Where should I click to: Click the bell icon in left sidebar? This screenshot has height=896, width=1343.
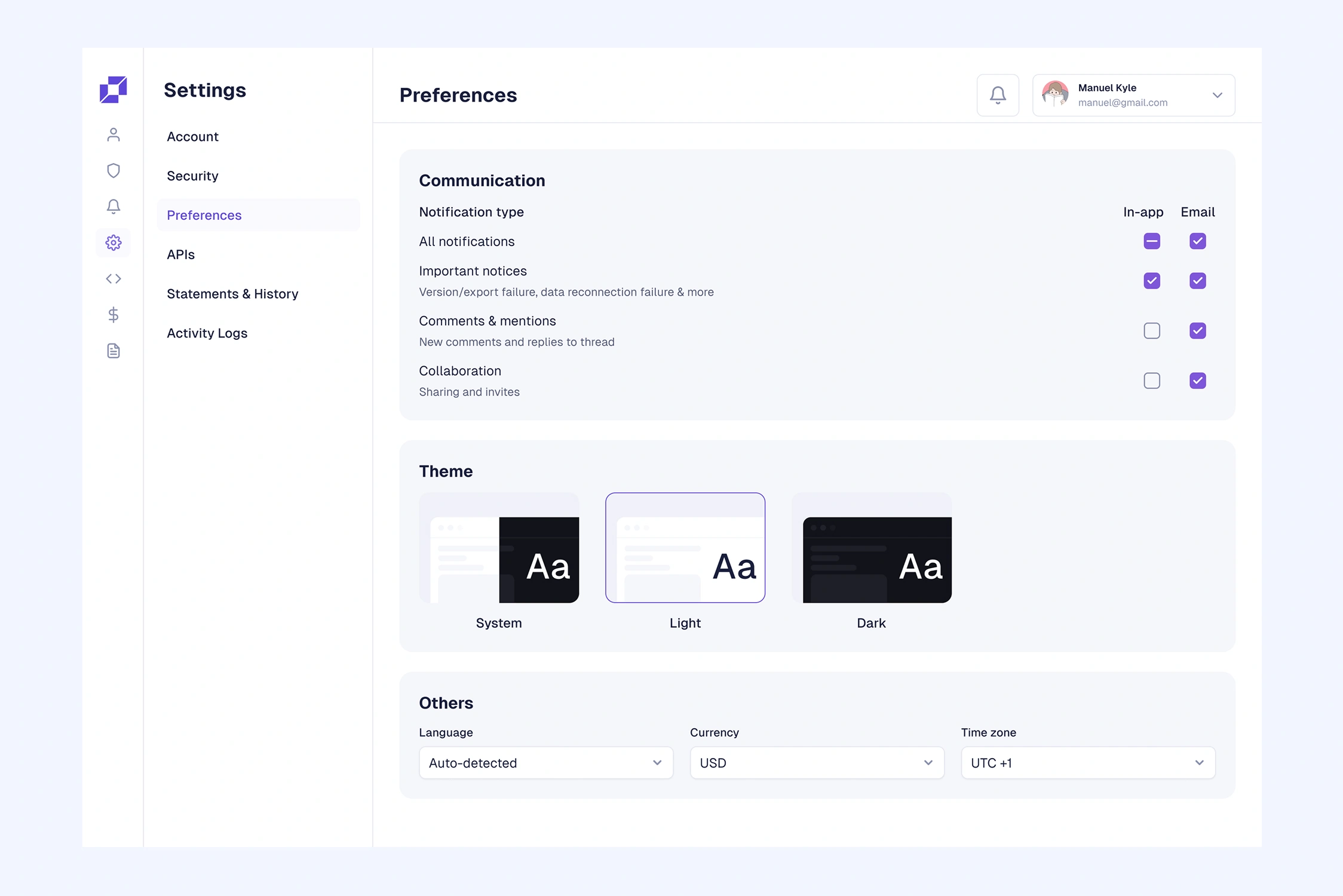tap(113, 207)
